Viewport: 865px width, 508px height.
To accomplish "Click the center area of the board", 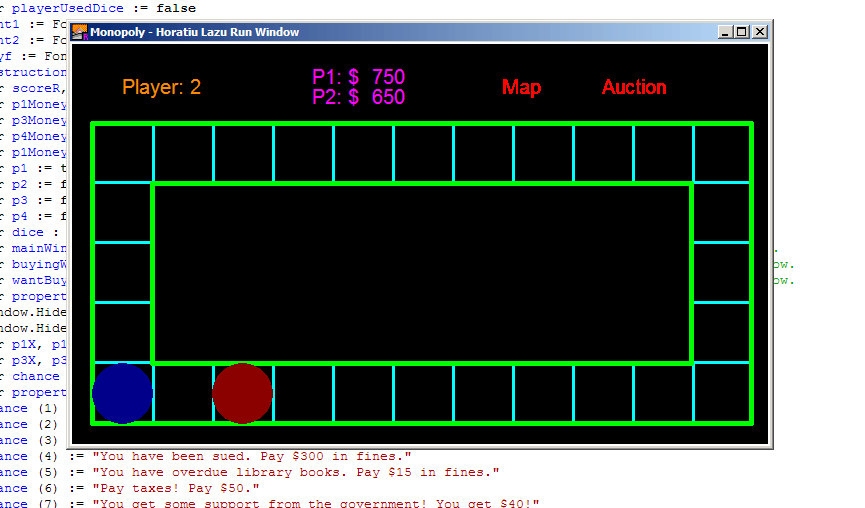I will coord(422,274).
